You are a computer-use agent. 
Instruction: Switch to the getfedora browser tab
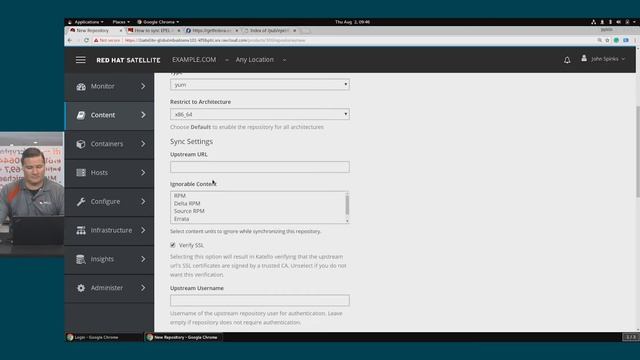pyautogui.click(x=211, y=31)
